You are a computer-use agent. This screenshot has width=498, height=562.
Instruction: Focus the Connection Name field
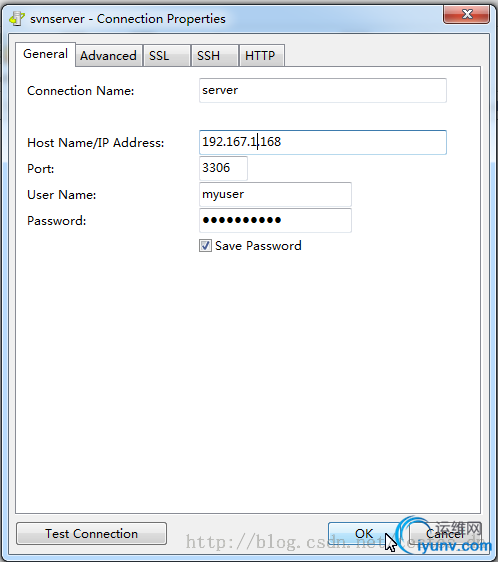pos(323,90)
